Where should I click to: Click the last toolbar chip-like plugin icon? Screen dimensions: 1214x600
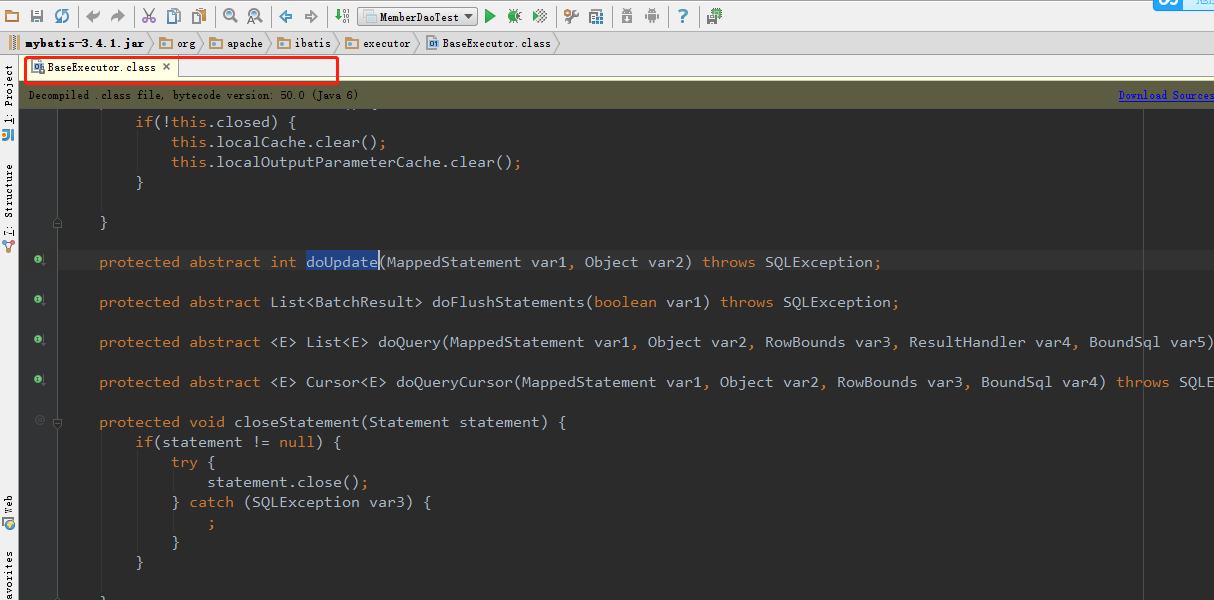click(714, 16)
